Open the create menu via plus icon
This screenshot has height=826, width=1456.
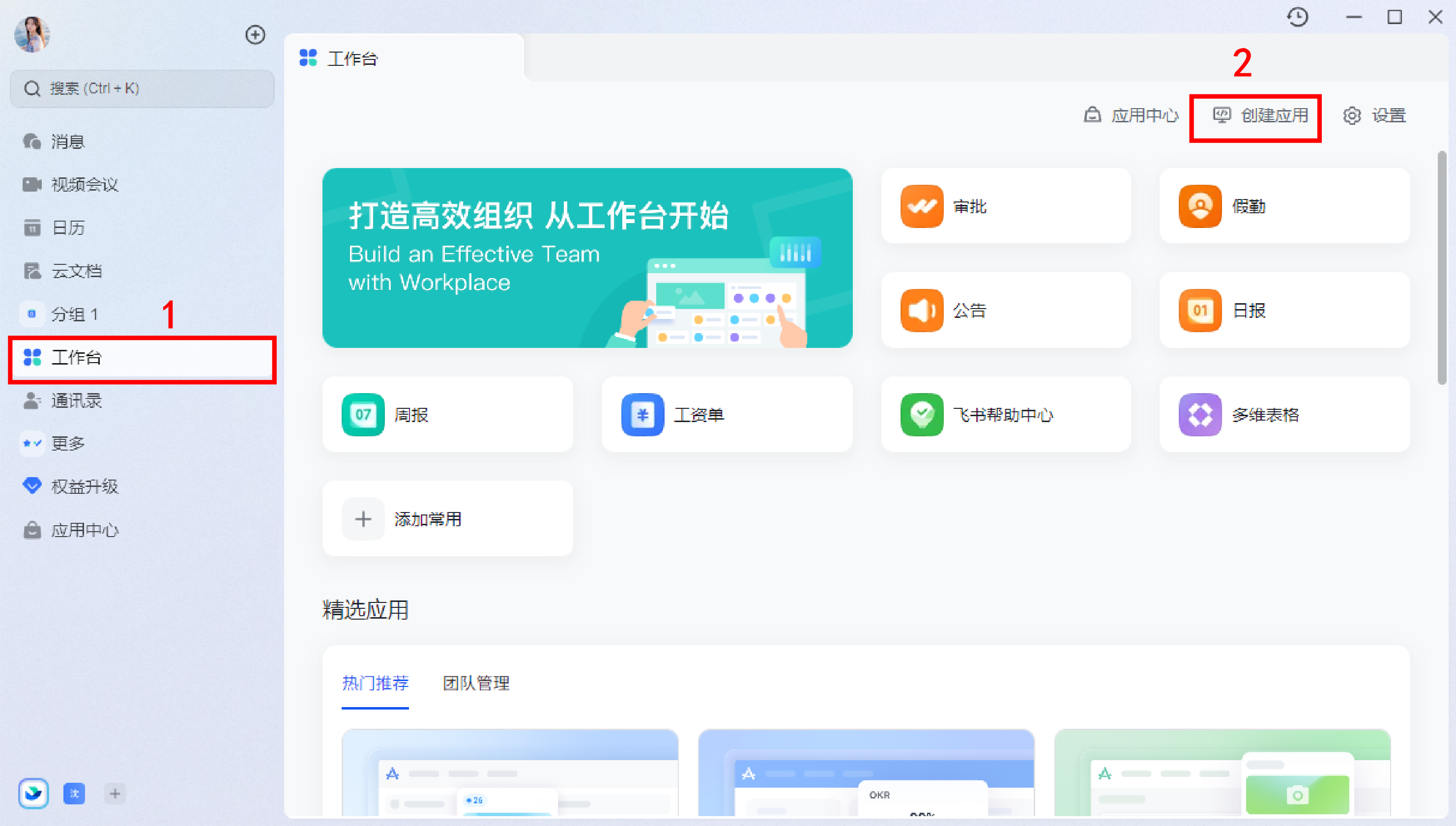pyautogui.click(x=255, y=34)
